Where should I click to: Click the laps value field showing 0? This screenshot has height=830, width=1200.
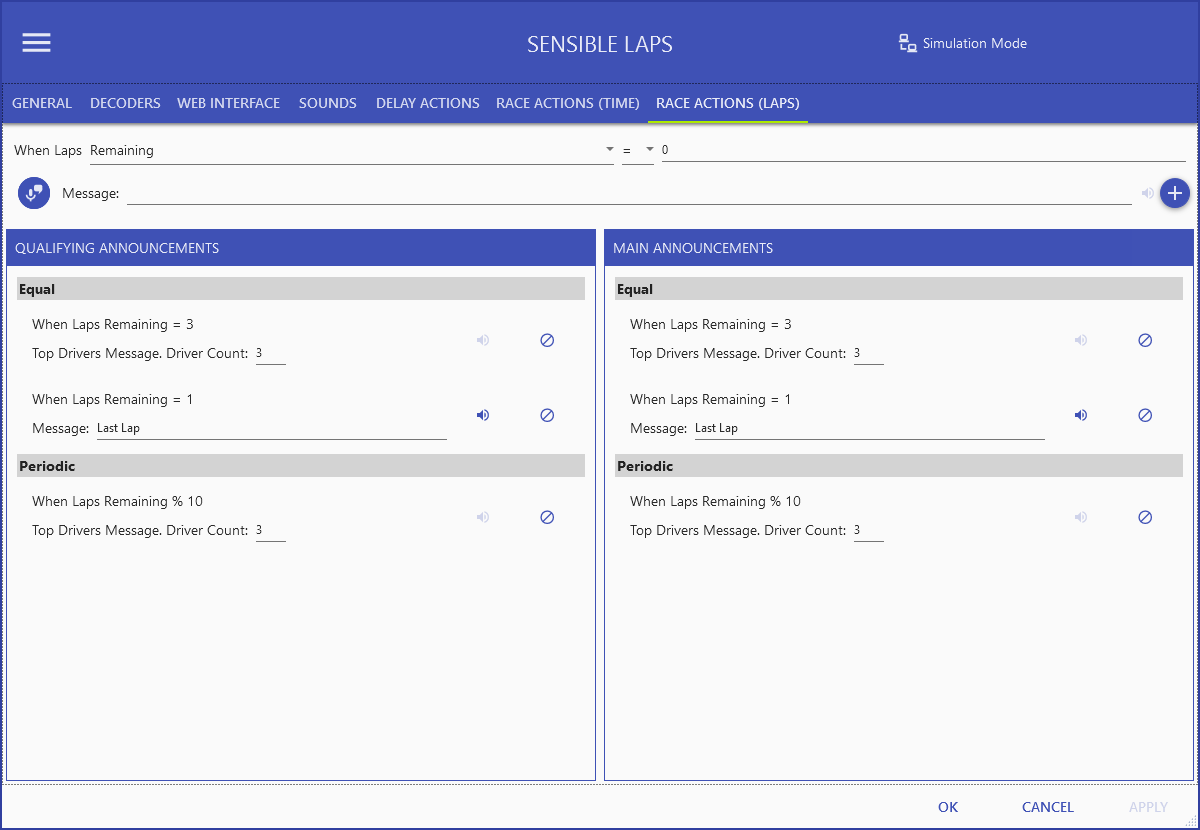[x=924, y=150]
